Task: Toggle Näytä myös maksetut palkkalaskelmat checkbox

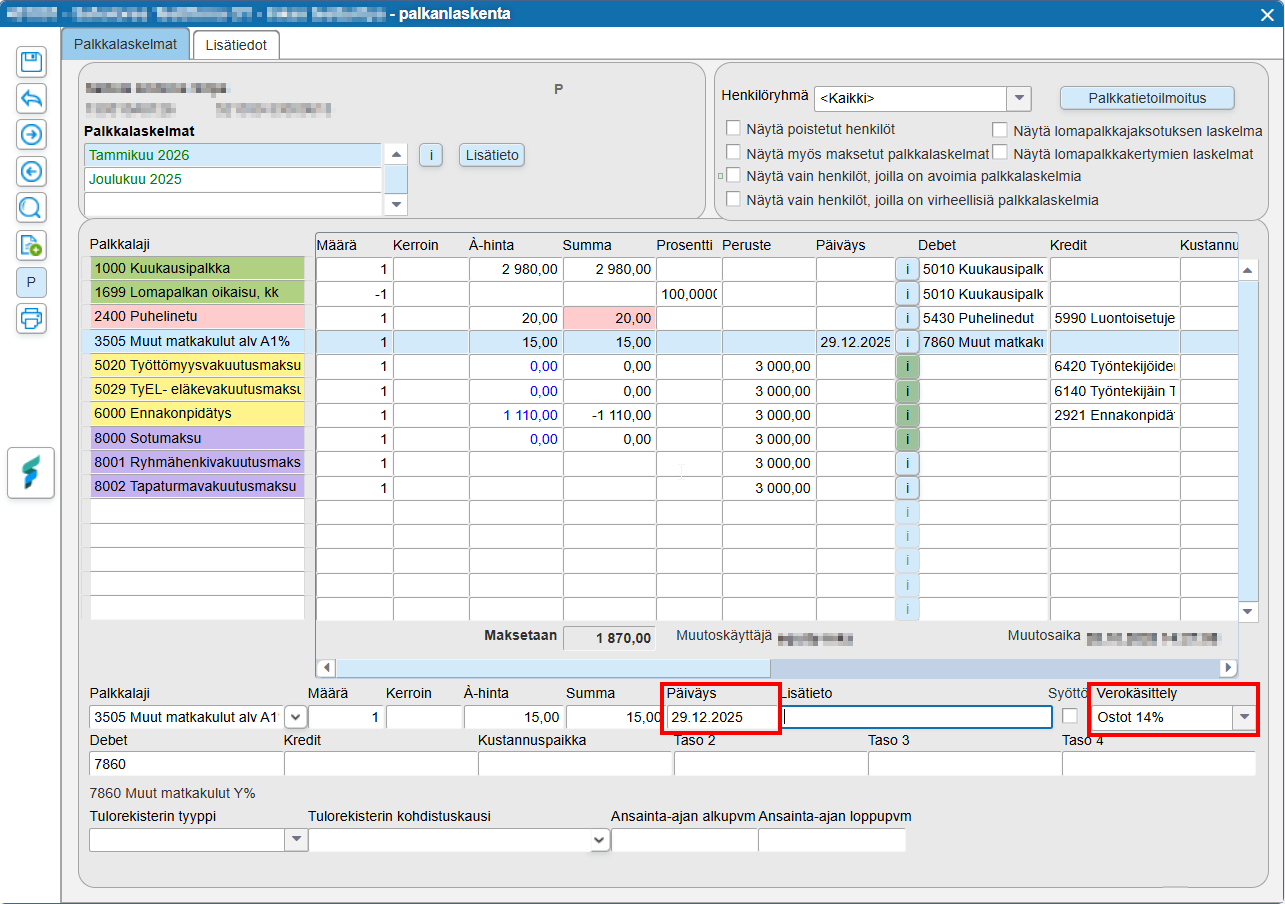Action: pos(734,152)
